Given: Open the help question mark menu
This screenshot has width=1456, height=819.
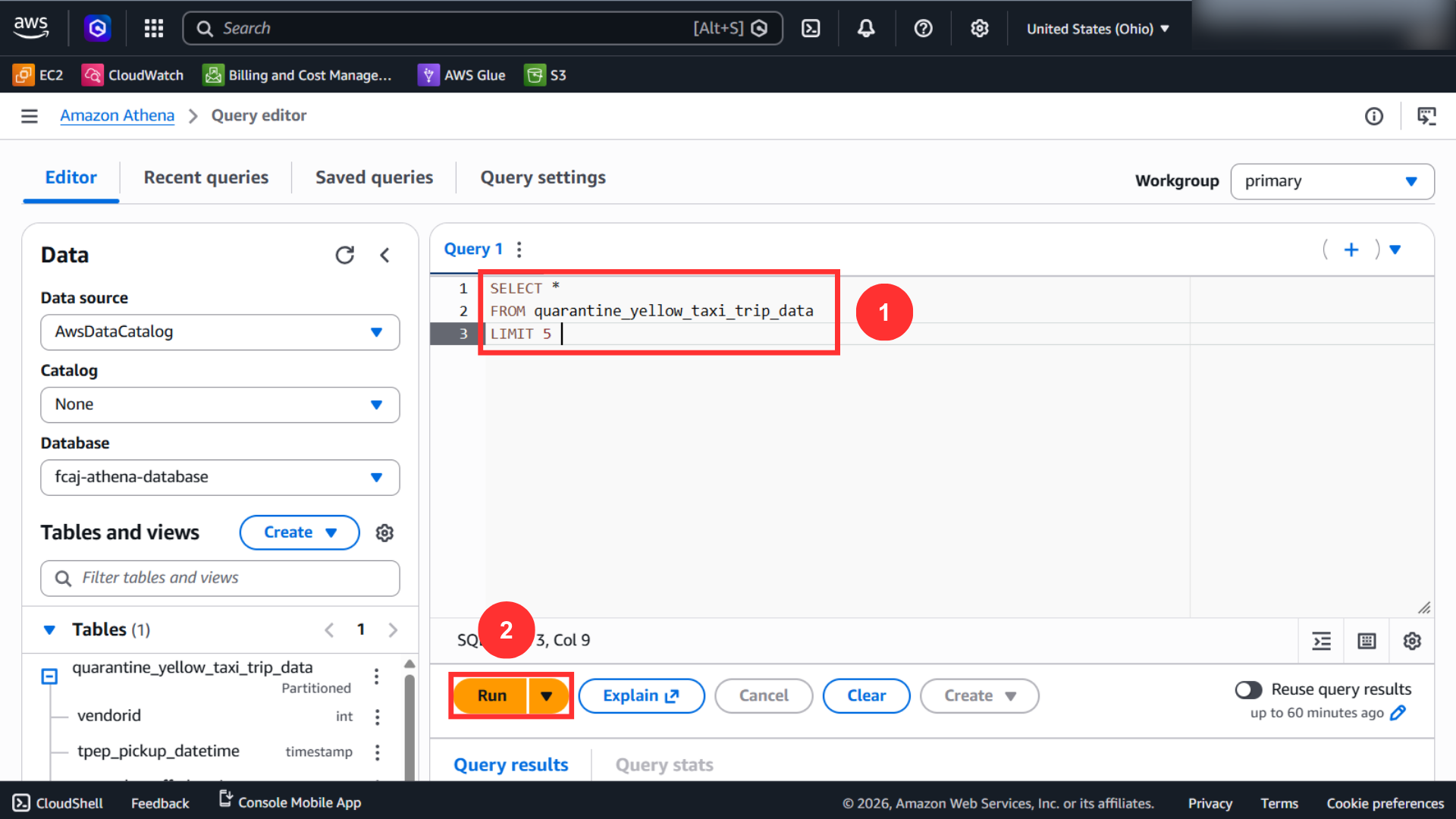Looking at the screenshot, I should click(x=923, y=28).
